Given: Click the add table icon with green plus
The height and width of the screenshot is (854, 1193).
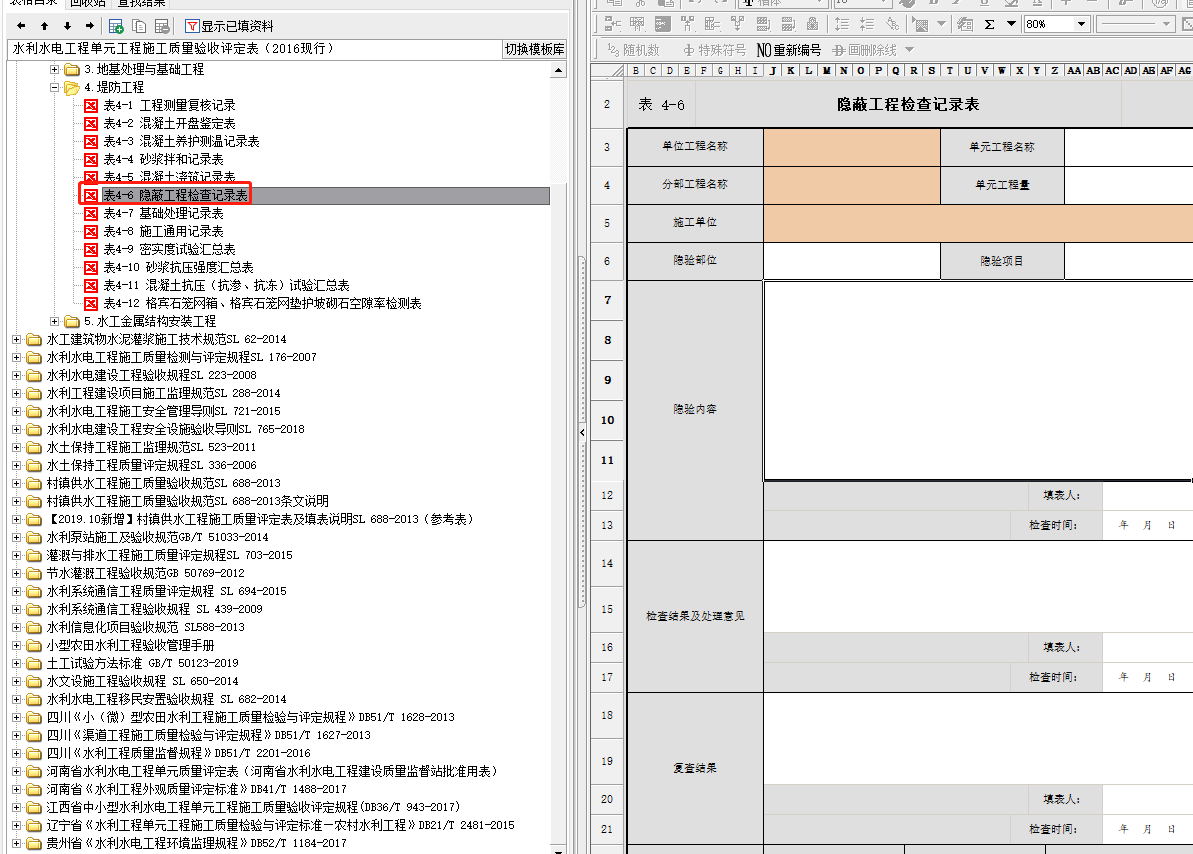Looking at the screenshot, I should tap(116, 27).
